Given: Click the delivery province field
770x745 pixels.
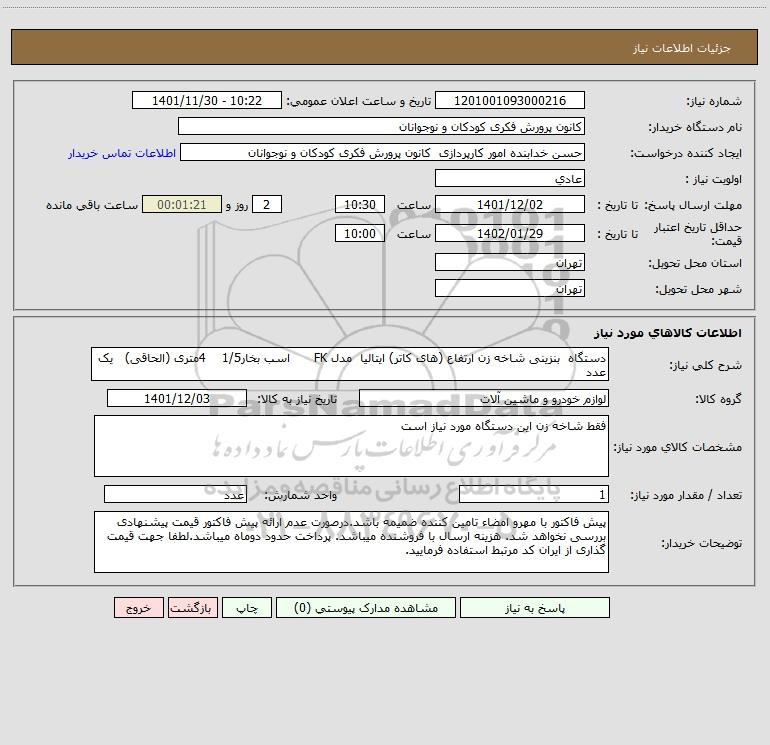Looking at the screenshot, I should [x=510, y=263].
